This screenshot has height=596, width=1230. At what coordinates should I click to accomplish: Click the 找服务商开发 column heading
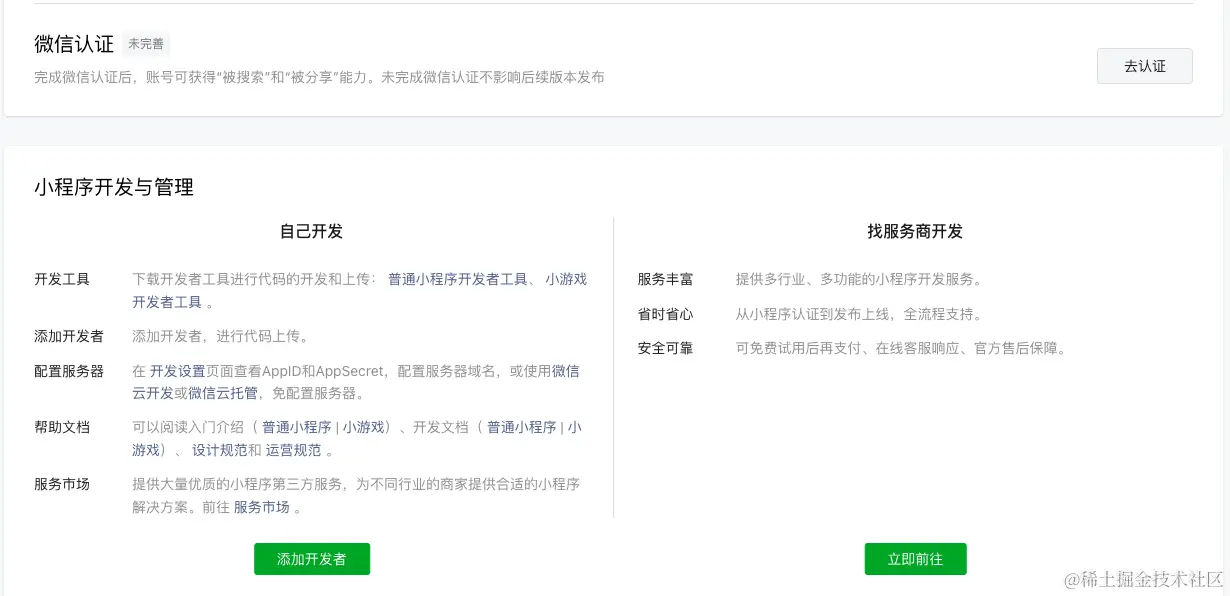click(x=915, y=231)
